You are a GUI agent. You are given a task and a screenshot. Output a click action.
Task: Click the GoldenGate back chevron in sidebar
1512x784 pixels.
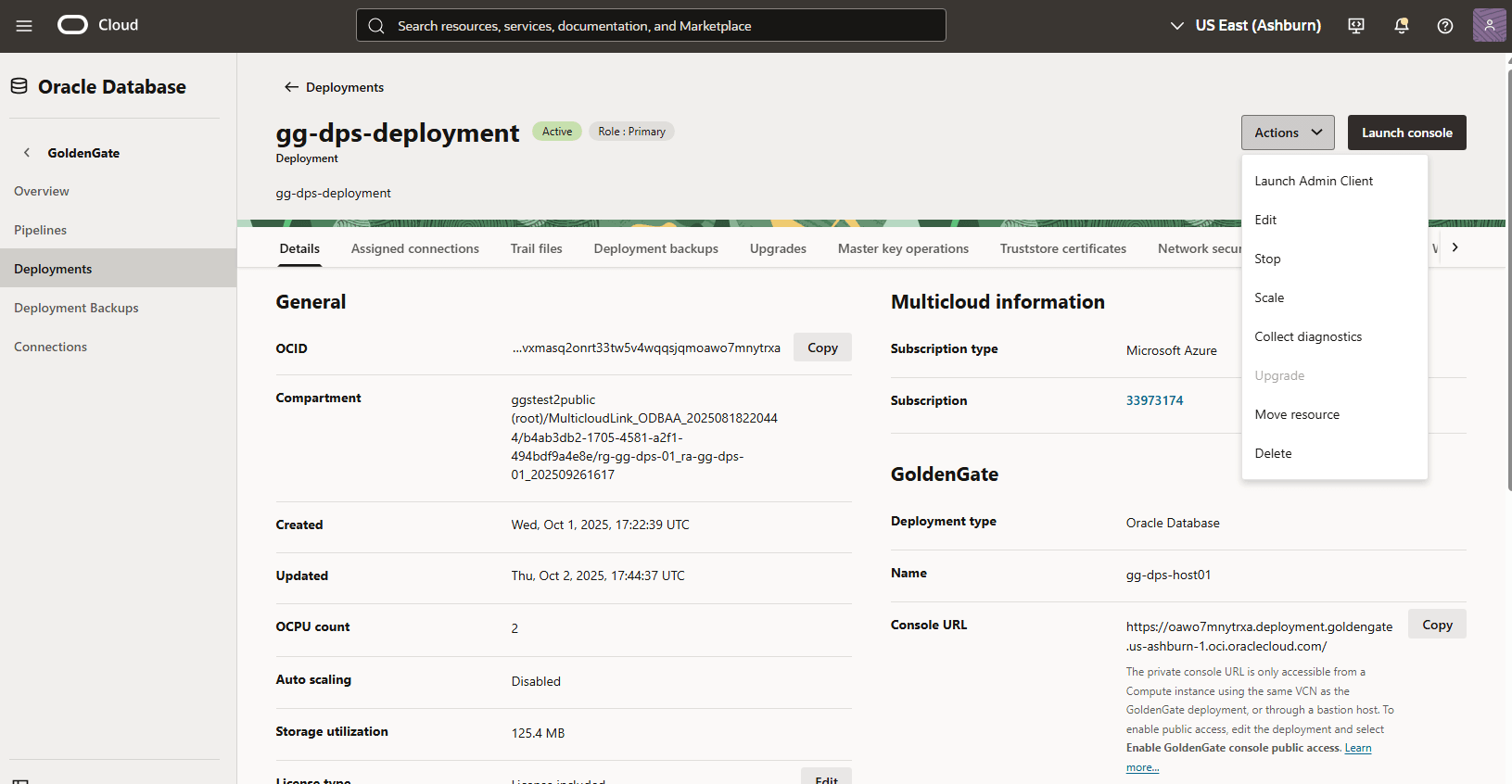(x=27, y=153)
